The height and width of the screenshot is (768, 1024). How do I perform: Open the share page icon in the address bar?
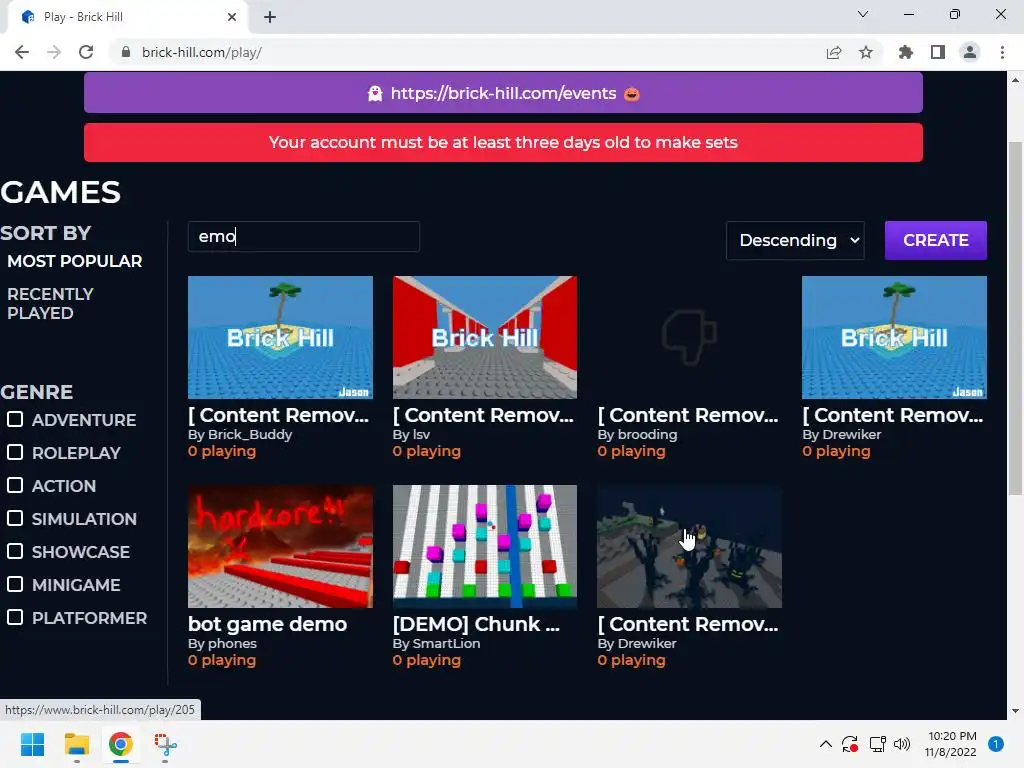tap(834, 53)
